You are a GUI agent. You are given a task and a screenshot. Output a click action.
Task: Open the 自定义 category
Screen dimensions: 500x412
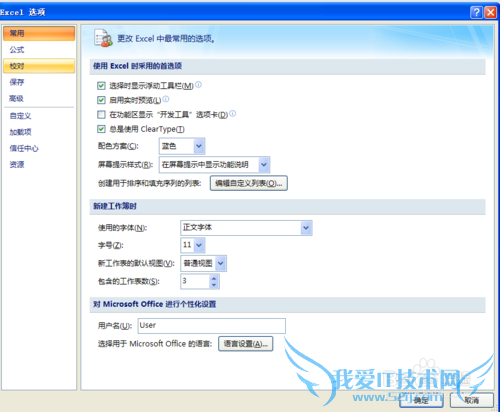(x=39, y=116)
